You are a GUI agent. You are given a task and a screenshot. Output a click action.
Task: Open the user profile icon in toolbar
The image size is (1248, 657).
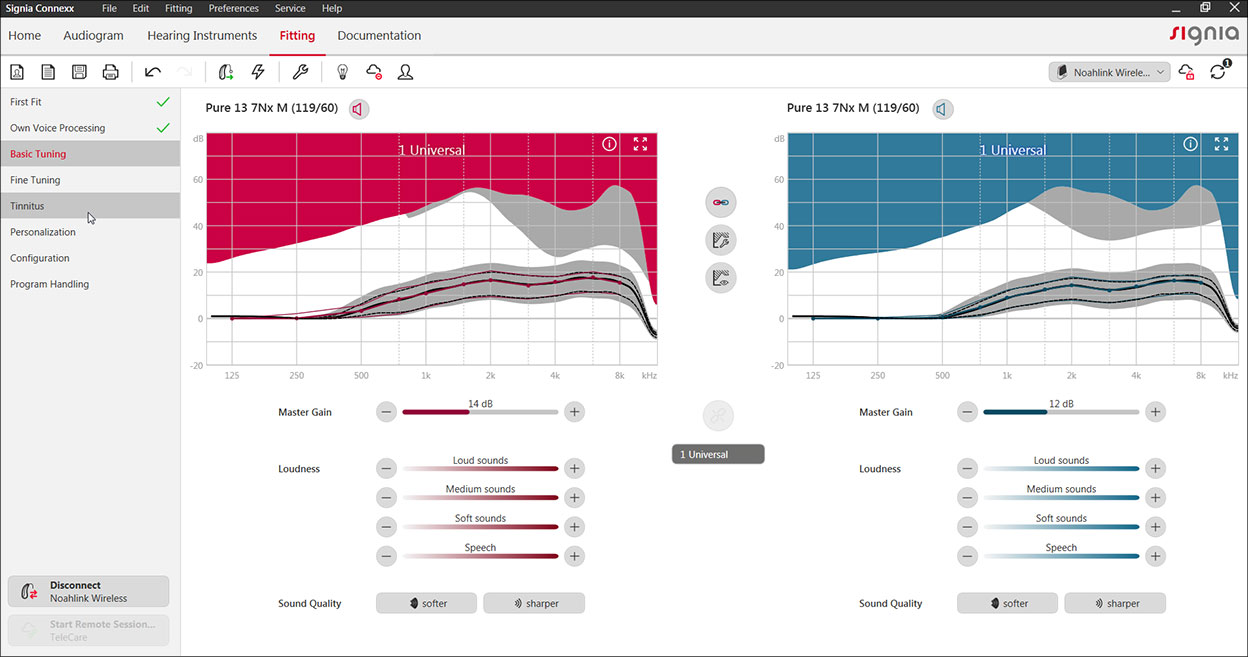[x=406, y=72]
